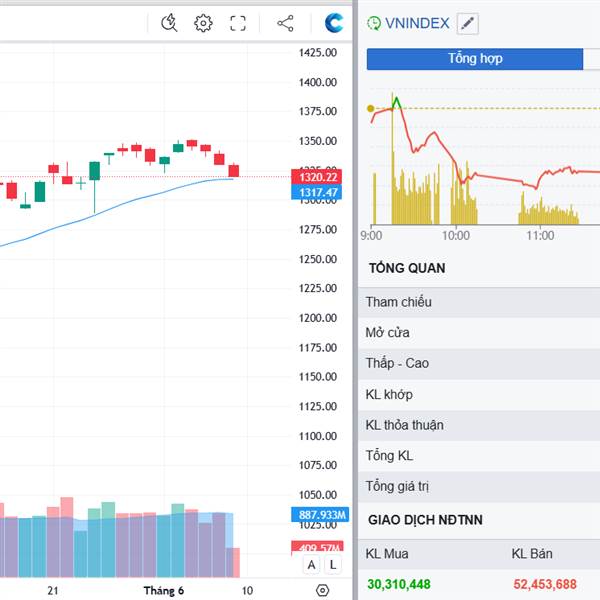Click the 10:00 label on intraday chart
The image size is (600, 600).
[x=456, y=236]
